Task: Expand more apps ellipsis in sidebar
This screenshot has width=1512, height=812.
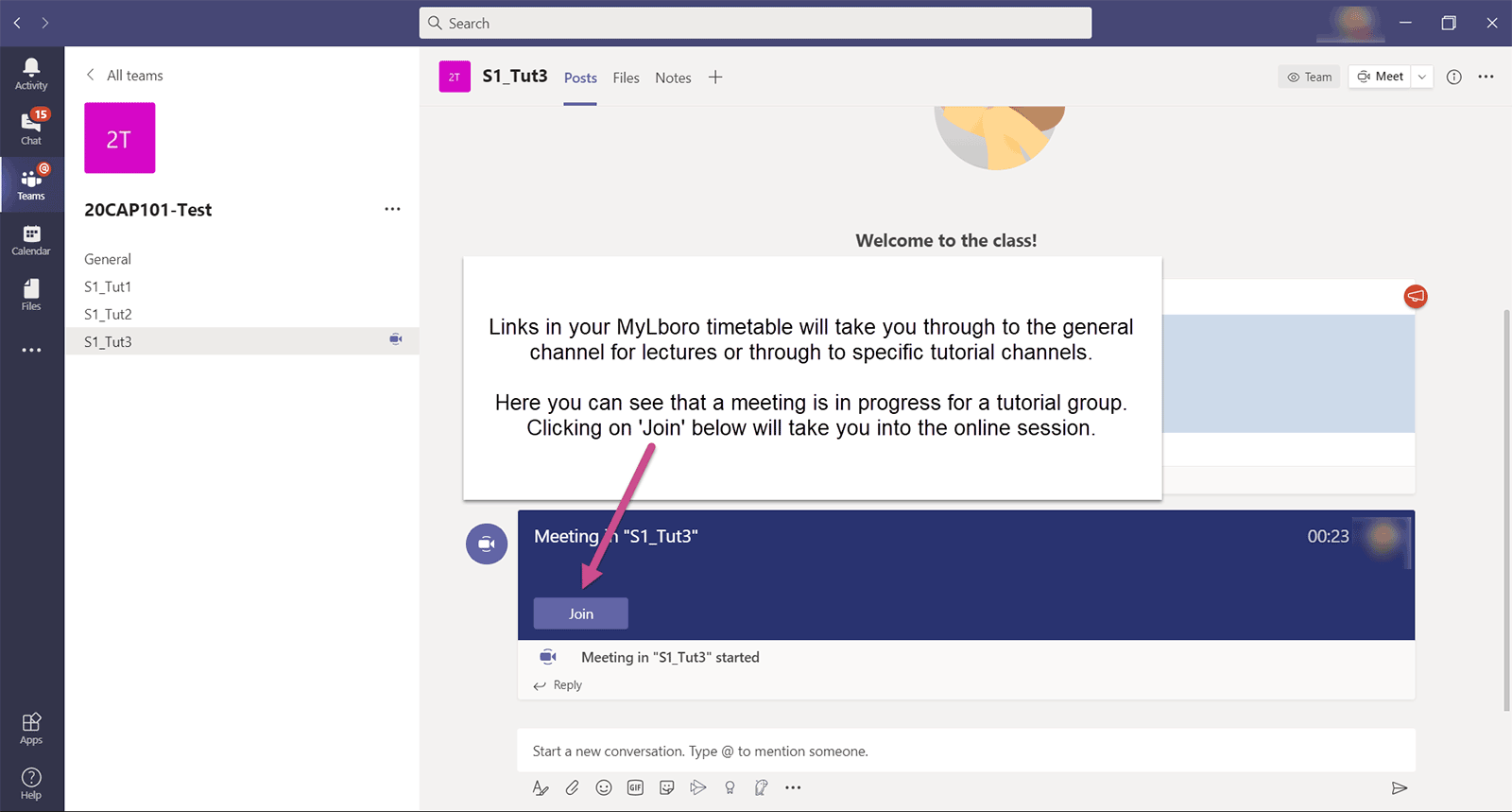Action: pos(31,350)
